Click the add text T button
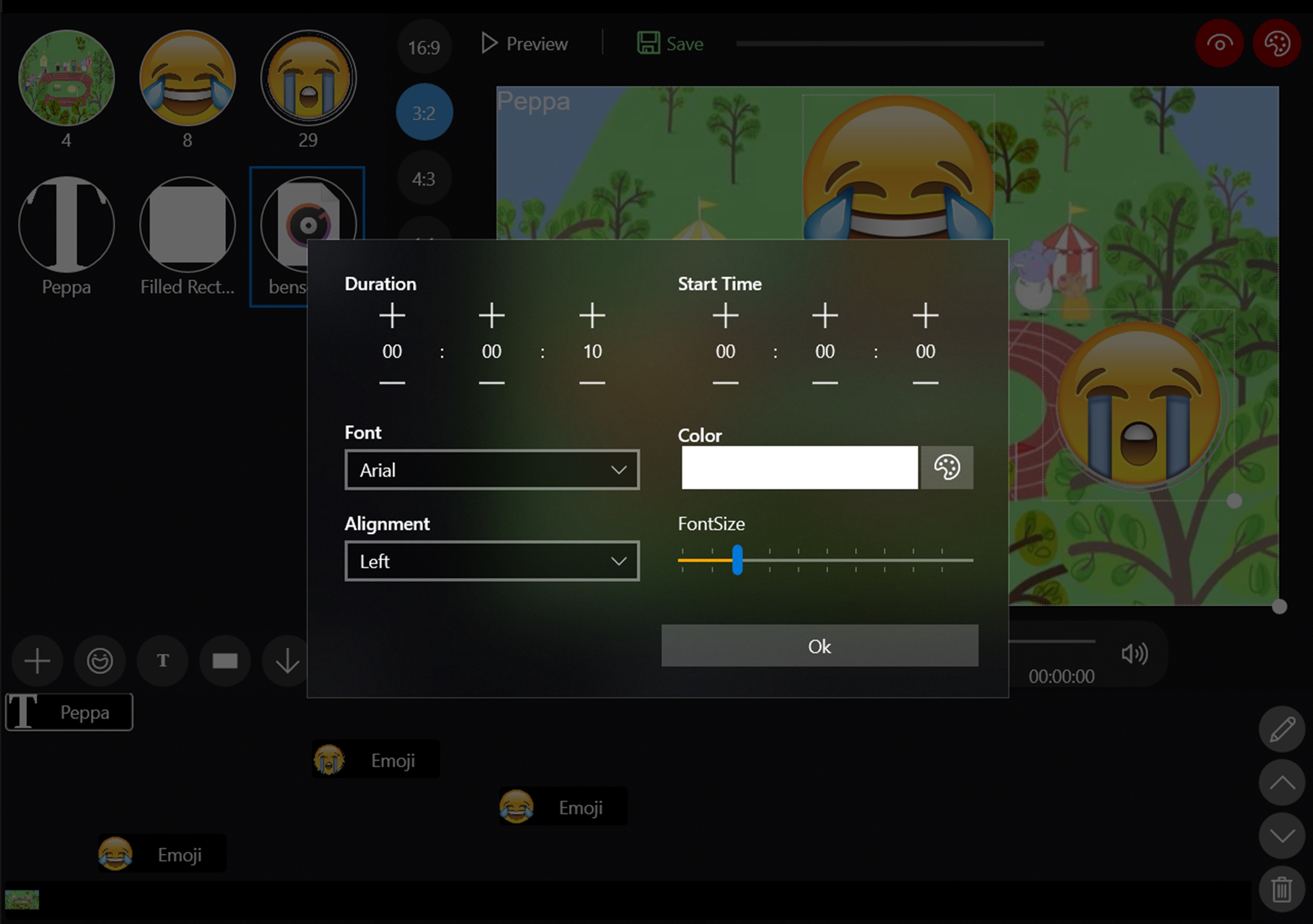Viewport: 1313px width, 924px height. (162, 661)
